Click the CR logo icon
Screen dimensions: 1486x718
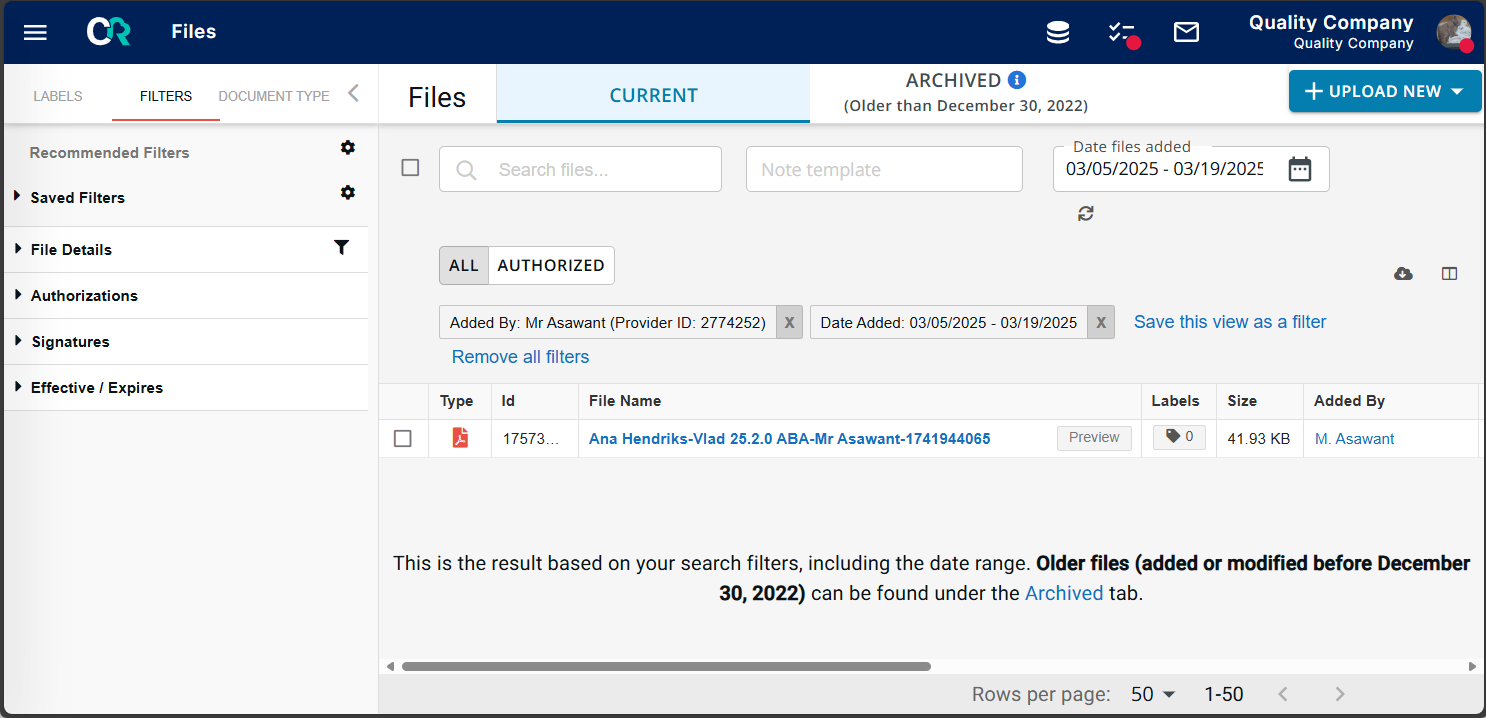[x=109, y=32]
